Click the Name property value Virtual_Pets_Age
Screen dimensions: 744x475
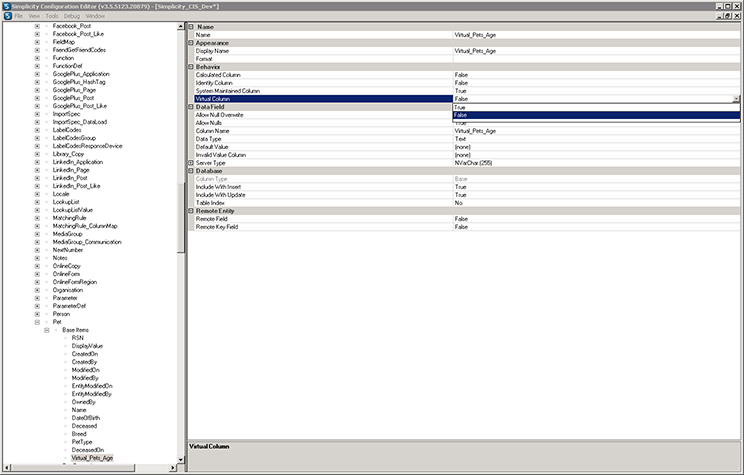pyautogui.click(x=475, y=35)
